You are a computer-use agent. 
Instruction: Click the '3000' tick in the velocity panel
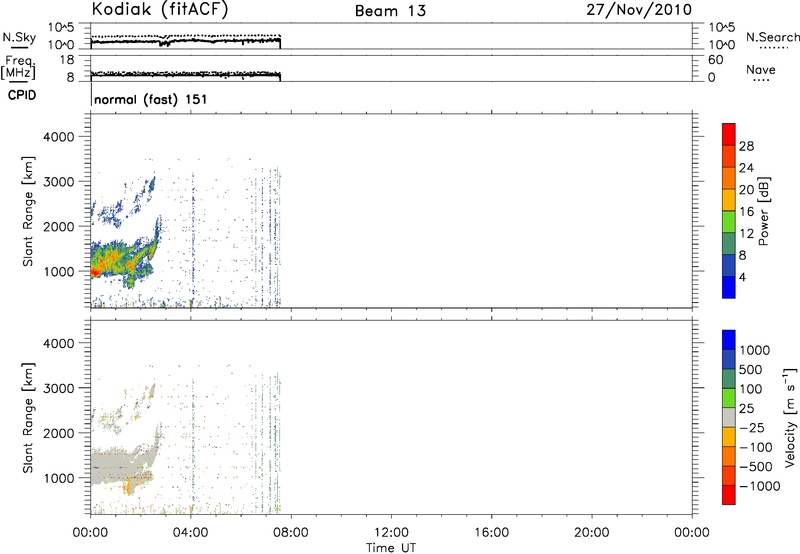tap(58, 388)
